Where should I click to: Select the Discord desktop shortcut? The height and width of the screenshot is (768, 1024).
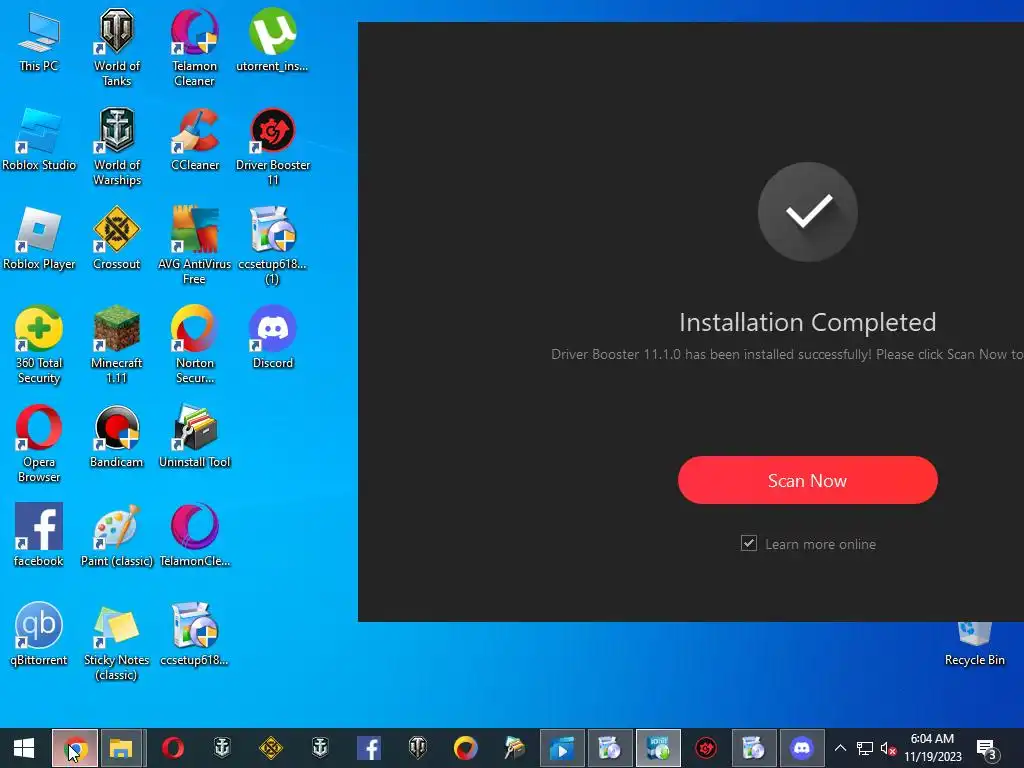click(273, 338)
